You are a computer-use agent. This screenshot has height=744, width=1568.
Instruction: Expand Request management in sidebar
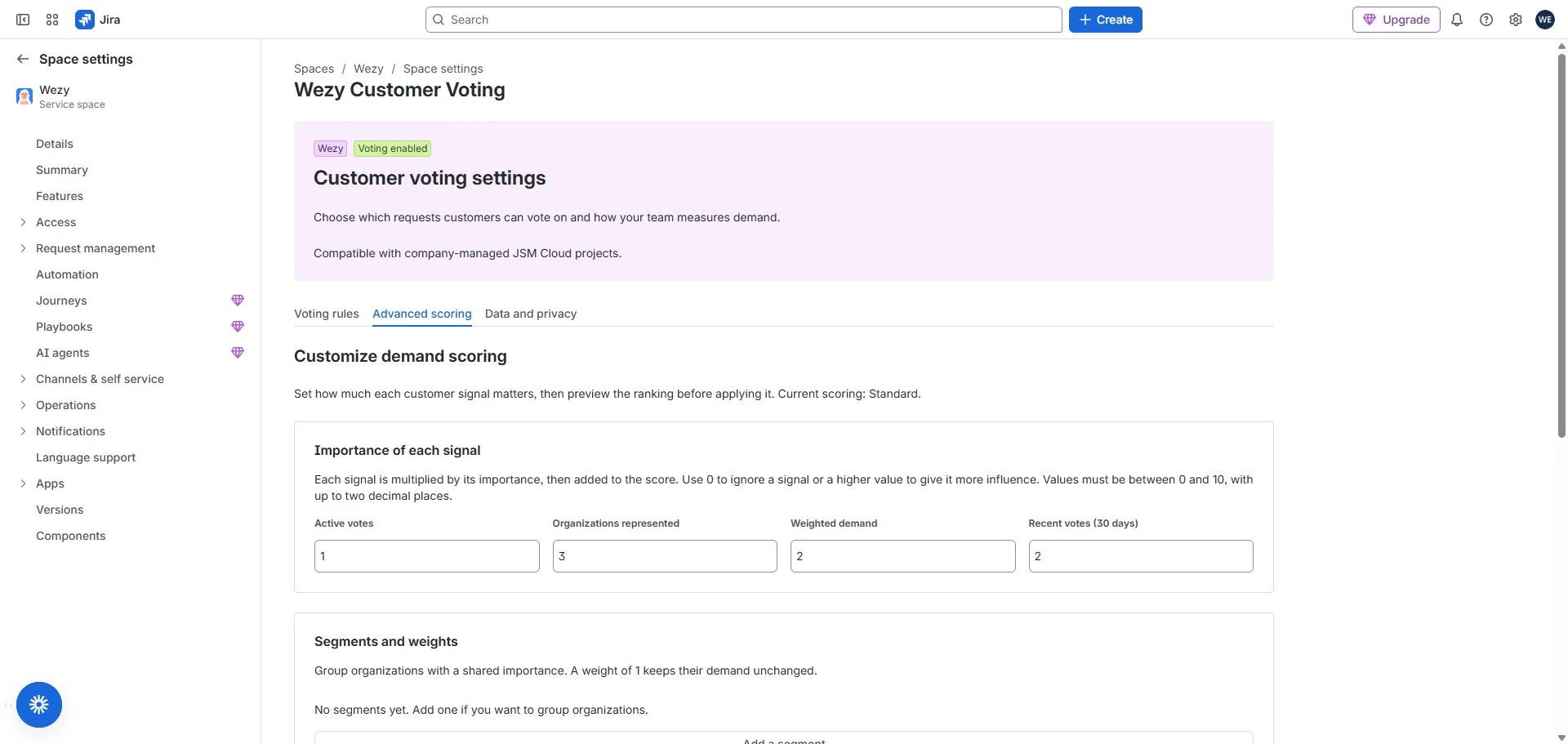[23, 248]
